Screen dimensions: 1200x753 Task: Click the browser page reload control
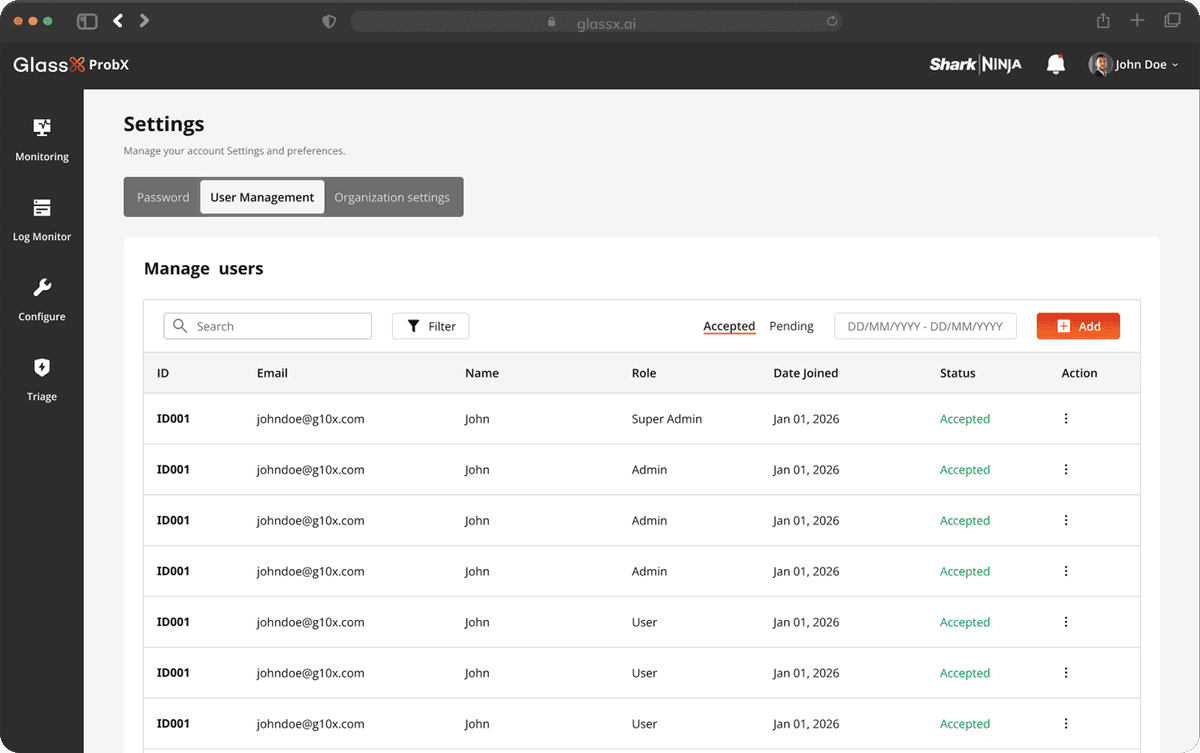[831, 20]
